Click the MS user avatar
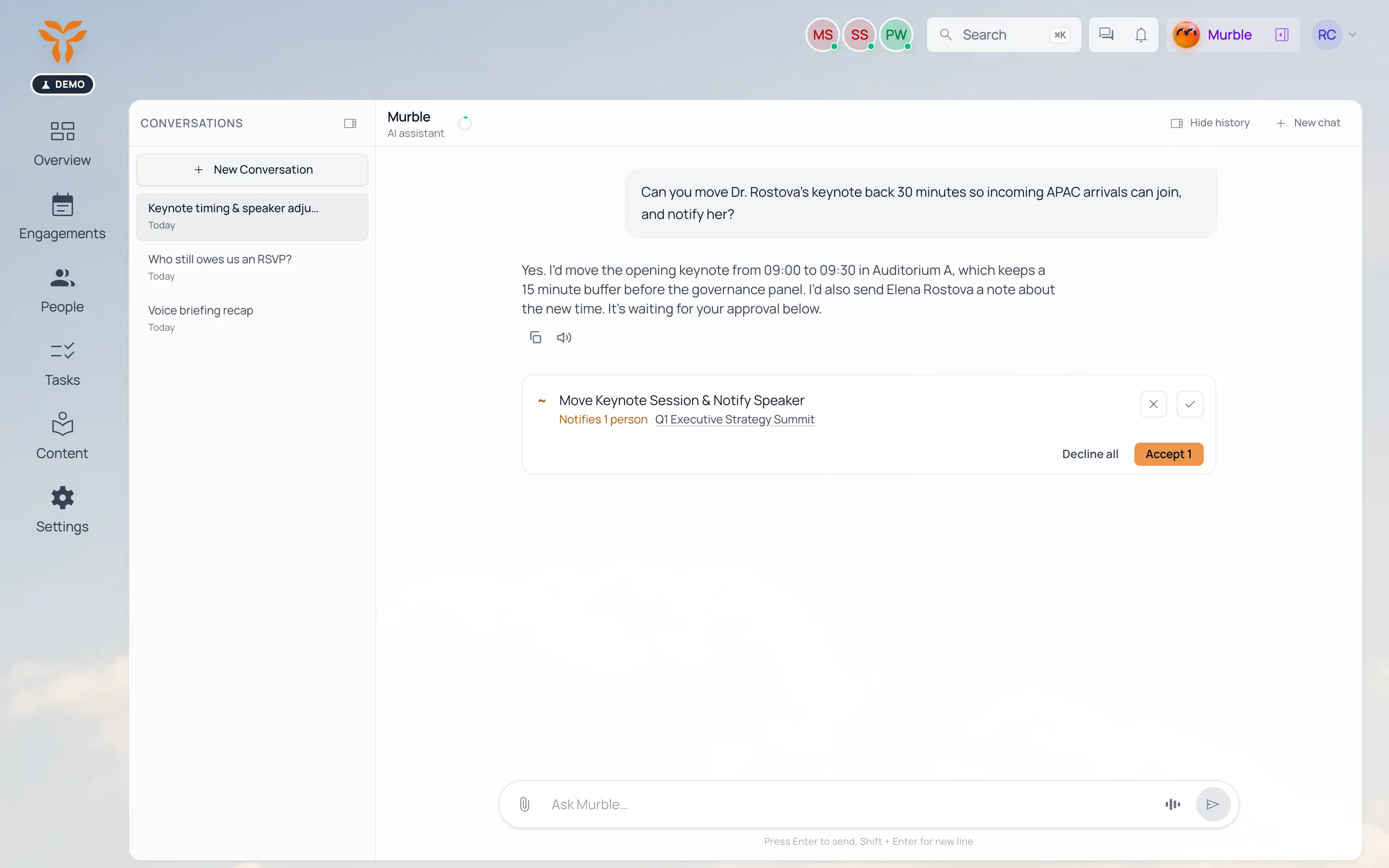This screenshot has height=868, width=1389. (x=822, y=34)
